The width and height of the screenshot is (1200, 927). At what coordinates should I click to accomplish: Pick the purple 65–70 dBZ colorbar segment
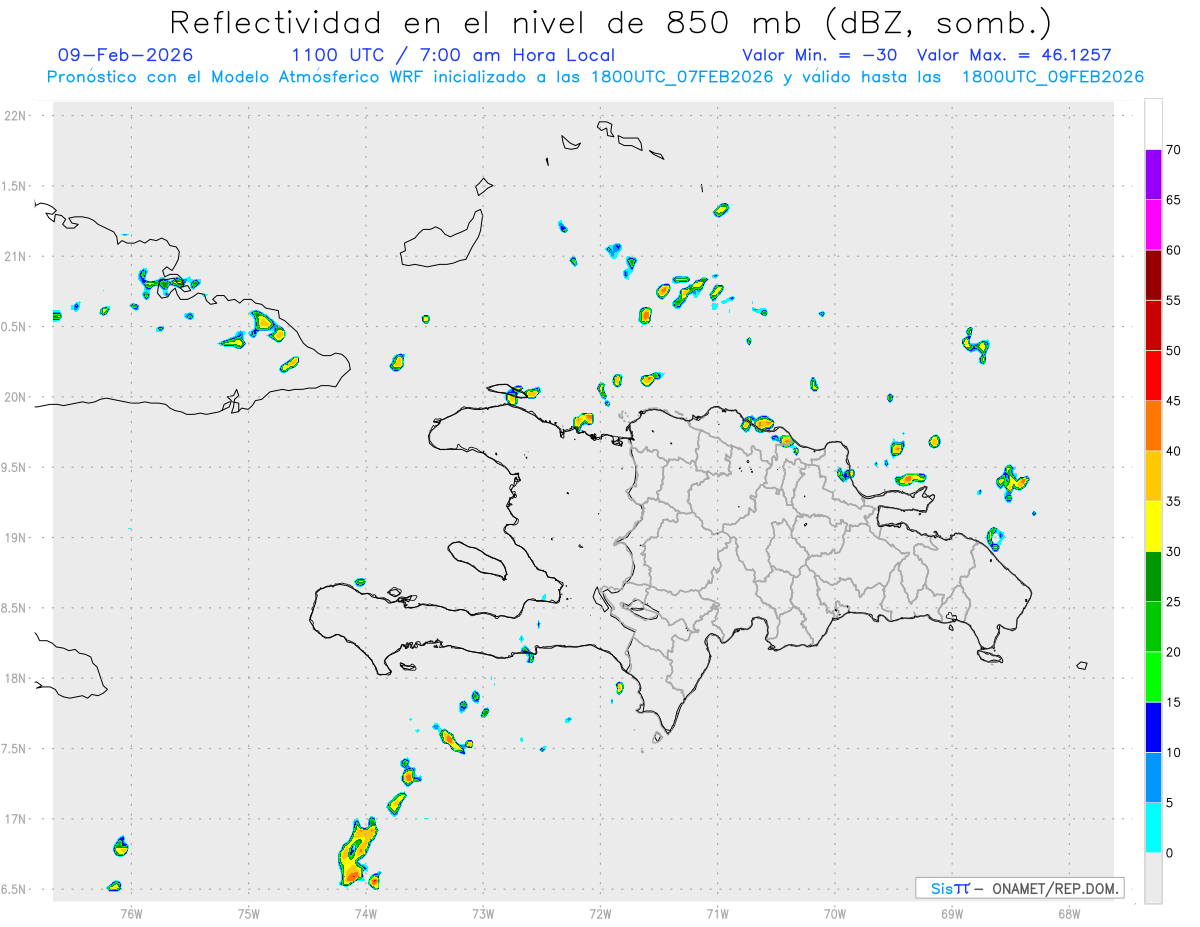point(1153,174)
